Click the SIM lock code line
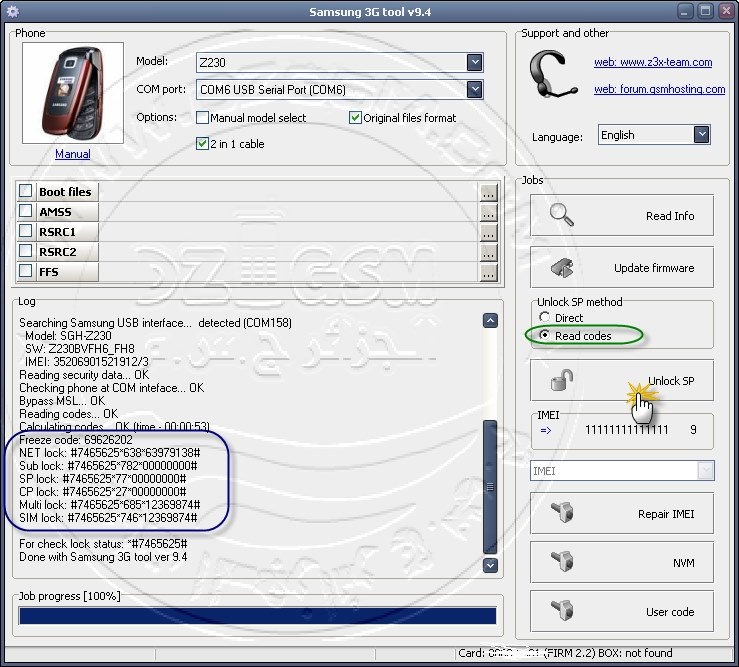 pyautogui.click(x=108, y=518)
